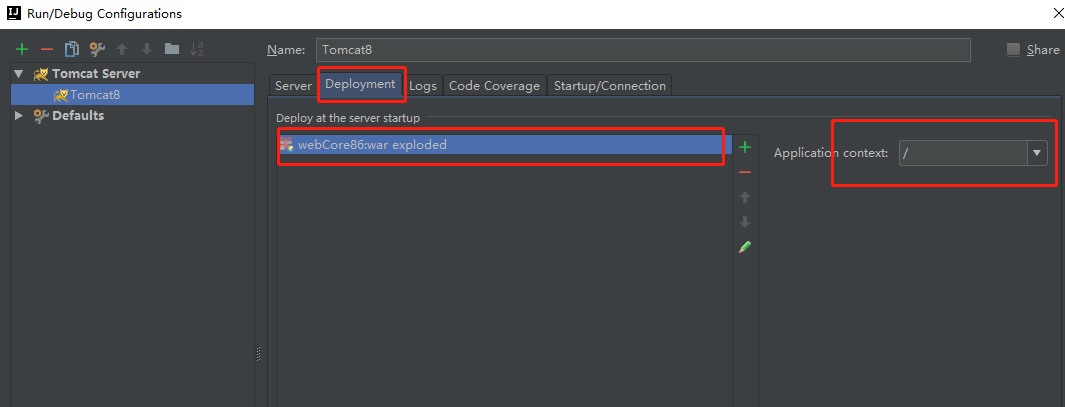
Task: Select Tomcat8 in the configuration tree
Action: tap(94, 95)
